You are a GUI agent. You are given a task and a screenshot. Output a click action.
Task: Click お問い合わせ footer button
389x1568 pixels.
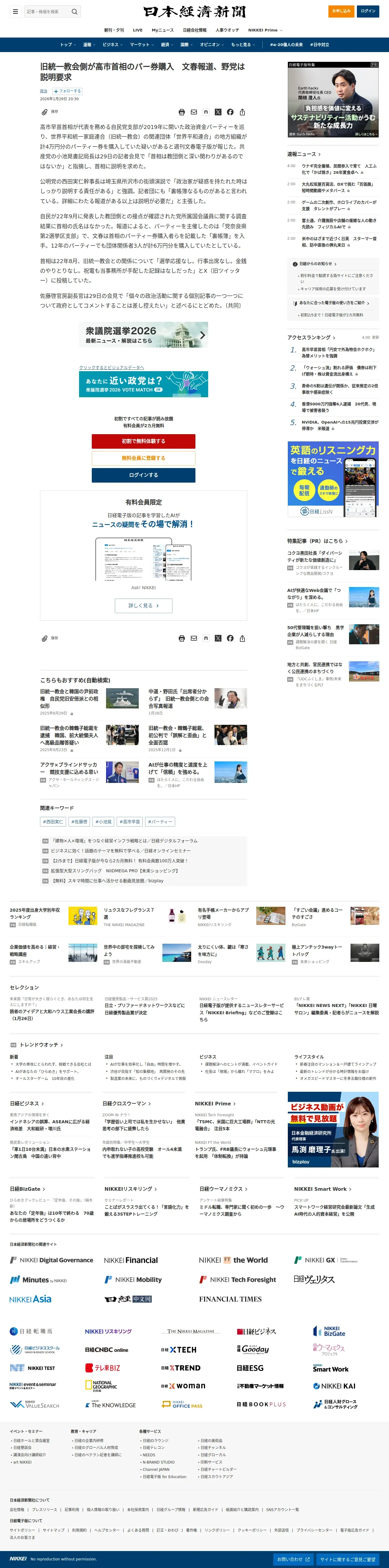point(294,1560)
